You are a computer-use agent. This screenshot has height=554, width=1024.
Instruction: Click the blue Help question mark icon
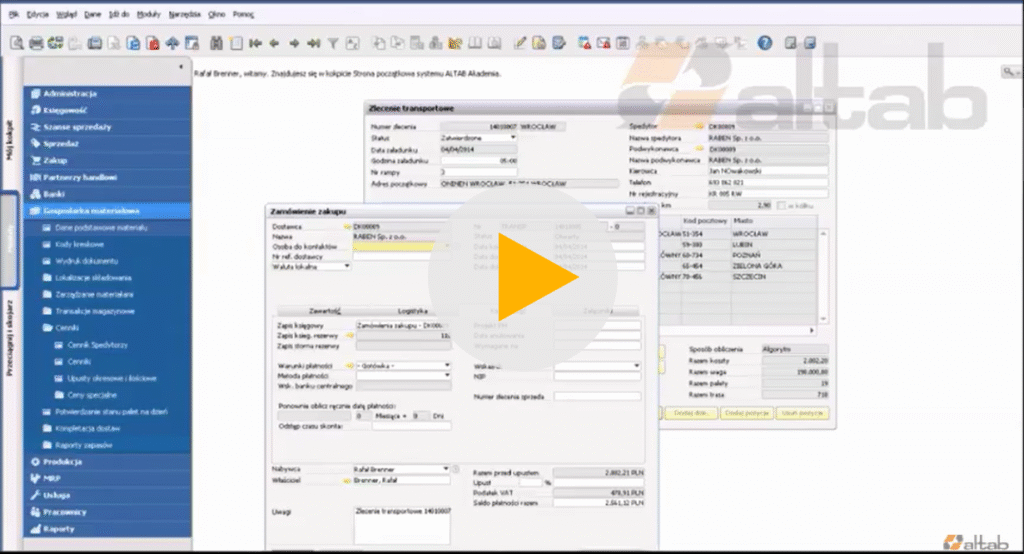[x=765, y=43]
